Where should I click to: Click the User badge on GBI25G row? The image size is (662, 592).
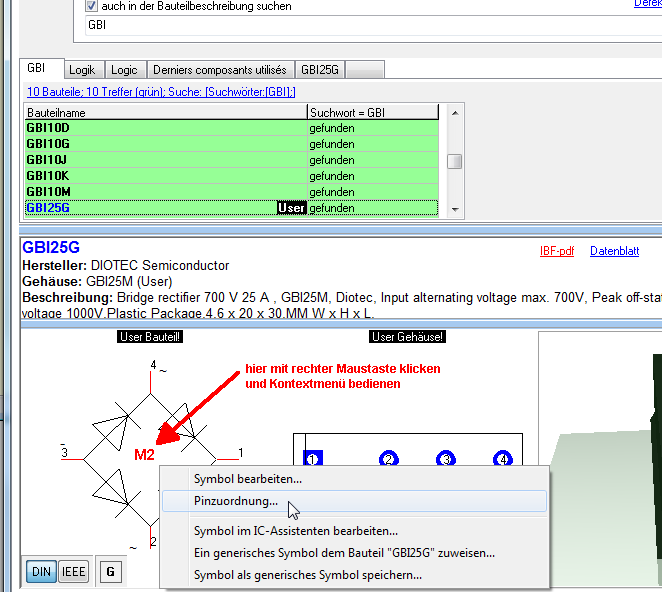click(292, 208)
